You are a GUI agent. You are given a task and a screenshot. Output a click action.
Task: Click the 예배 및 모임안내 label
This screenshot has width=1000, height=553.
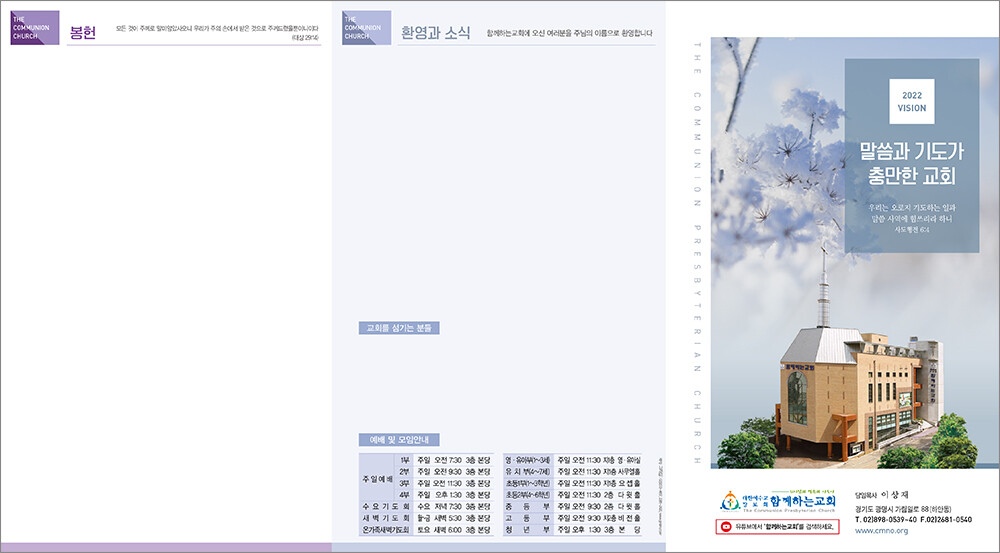(398, 439)
